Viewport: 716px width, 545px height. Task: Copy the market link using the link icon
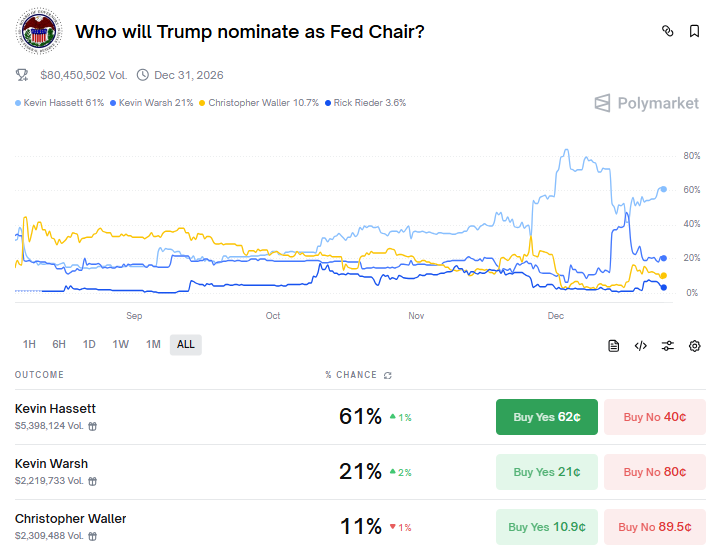pyautogui.click(x=668, y=32)
